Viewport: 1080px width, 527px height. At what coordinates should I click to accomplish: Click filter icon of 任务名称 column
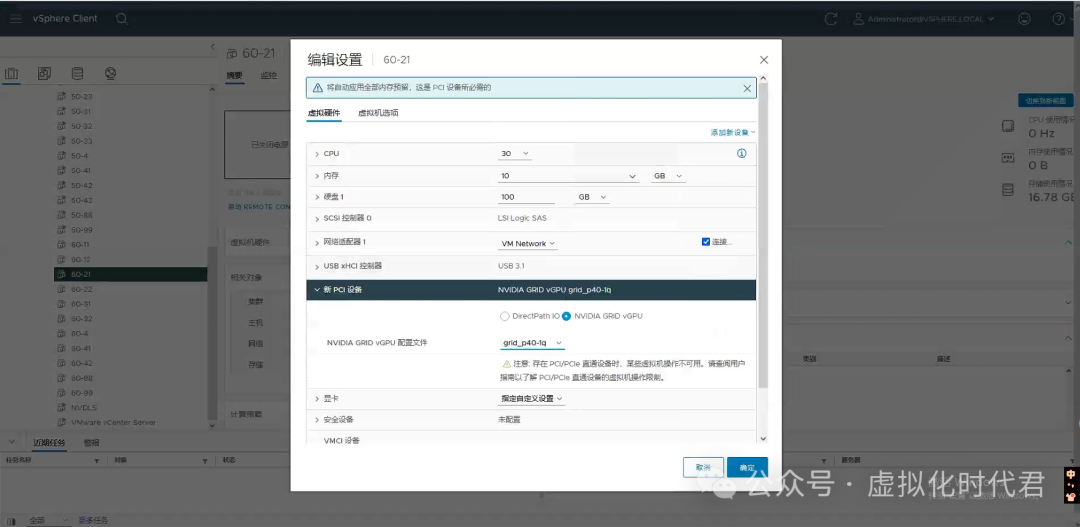[96, 460]
